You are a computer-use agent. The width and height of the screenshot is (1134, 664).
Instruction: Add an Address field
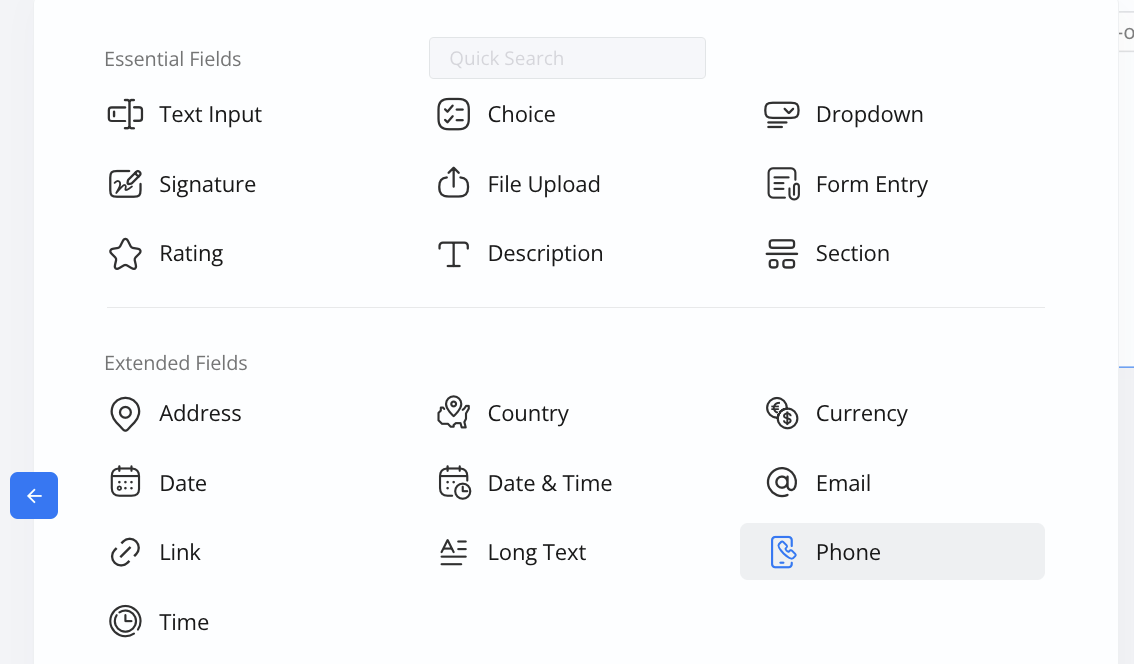[x=199, y=413]
